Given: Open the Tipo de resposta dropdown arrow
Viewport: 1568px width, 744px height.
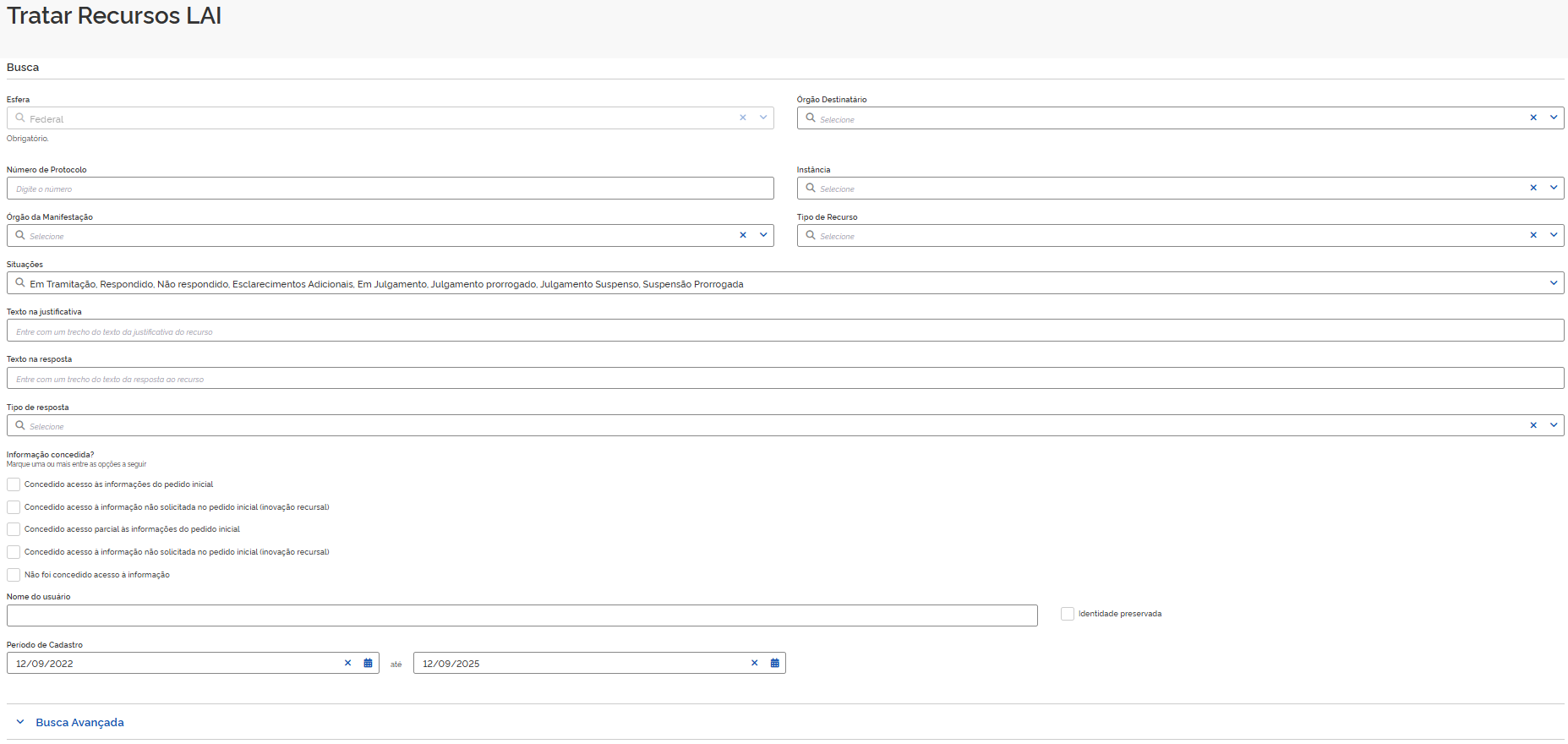Looking at the screenshot, I should (1553, 426).
